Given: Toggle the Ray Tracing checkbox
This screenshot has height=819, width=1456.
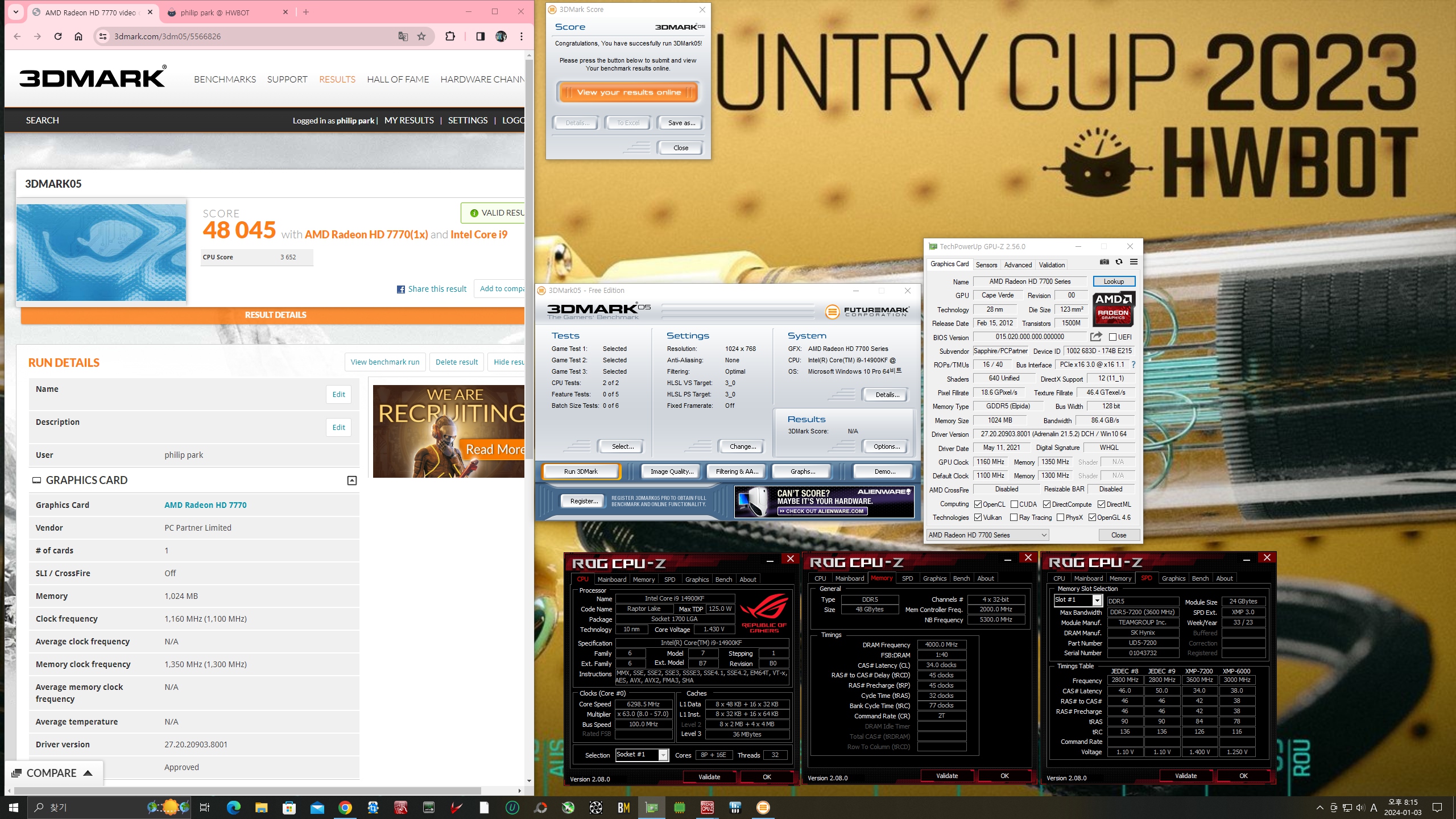Looking at the screenshot, I should pos(1014,517).
